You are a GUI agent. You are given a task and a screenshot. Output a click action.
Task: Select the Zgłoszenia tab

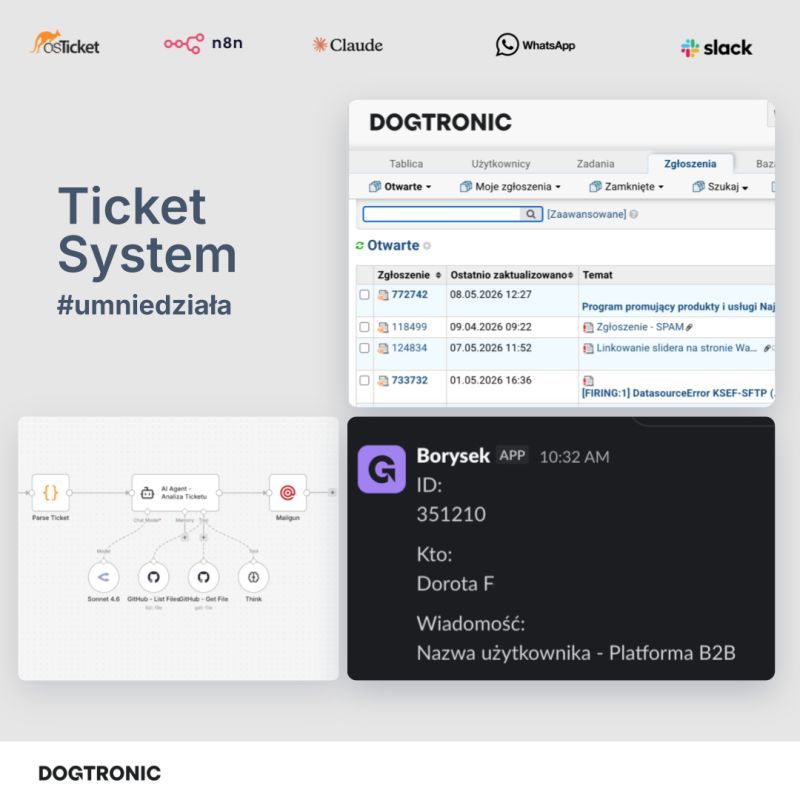690,164
